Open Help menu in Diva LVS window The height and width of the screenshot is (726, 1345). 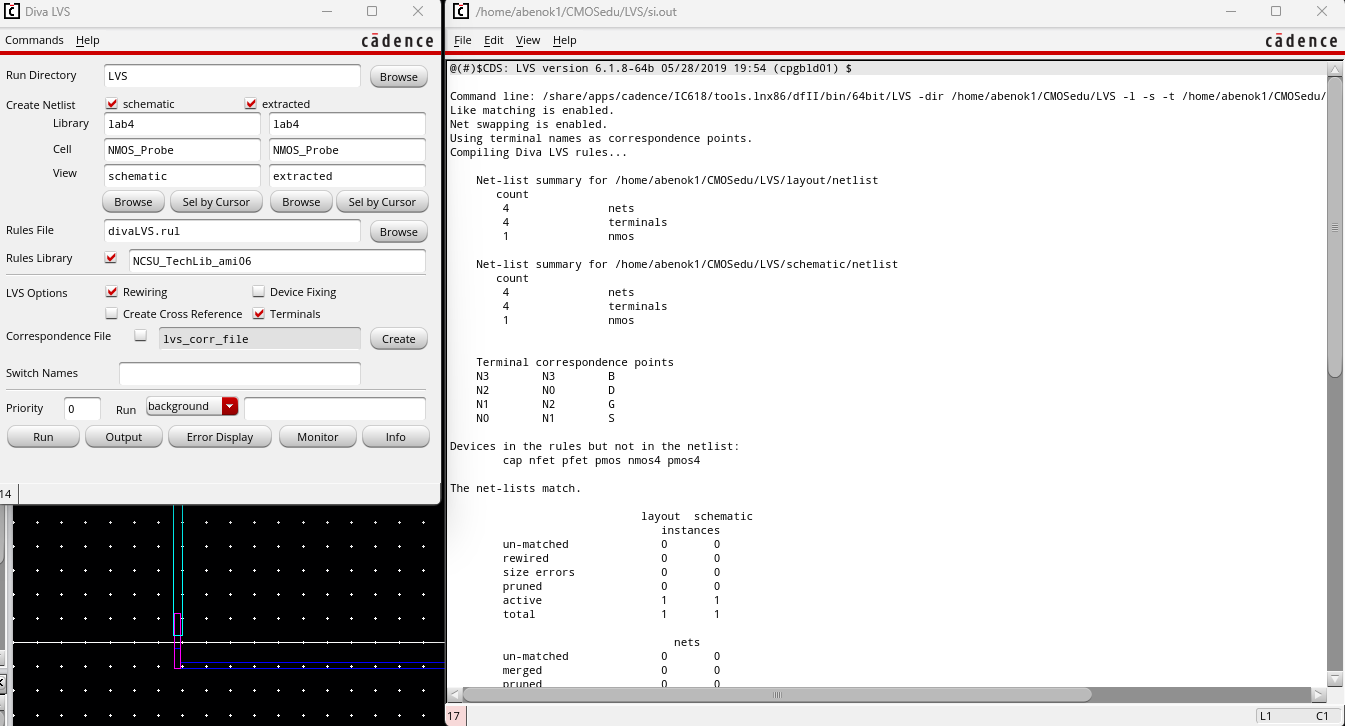click(88, 40)
